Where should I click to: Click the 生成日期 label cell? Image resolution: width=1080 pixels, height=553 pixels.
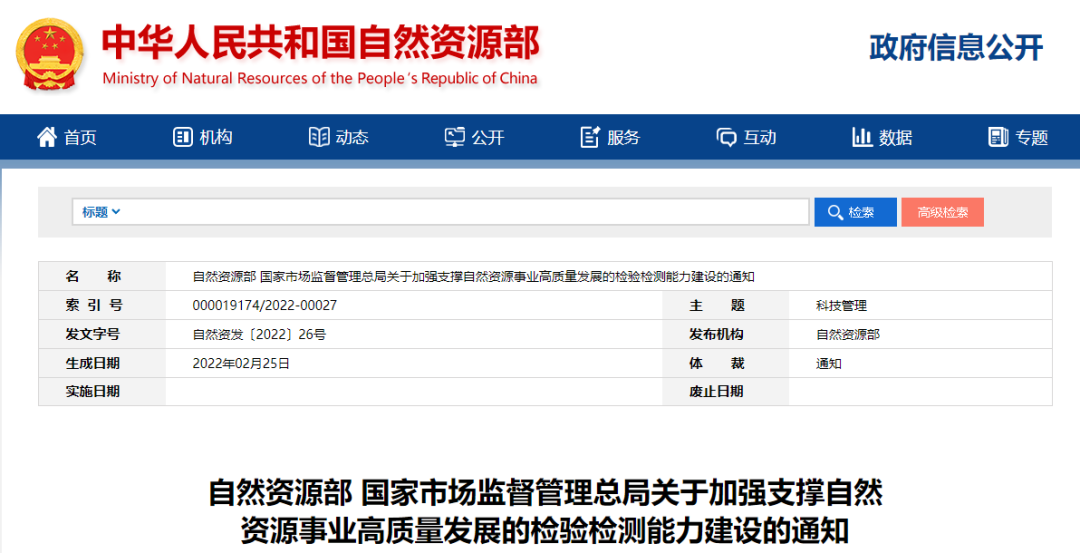(102, 363)
